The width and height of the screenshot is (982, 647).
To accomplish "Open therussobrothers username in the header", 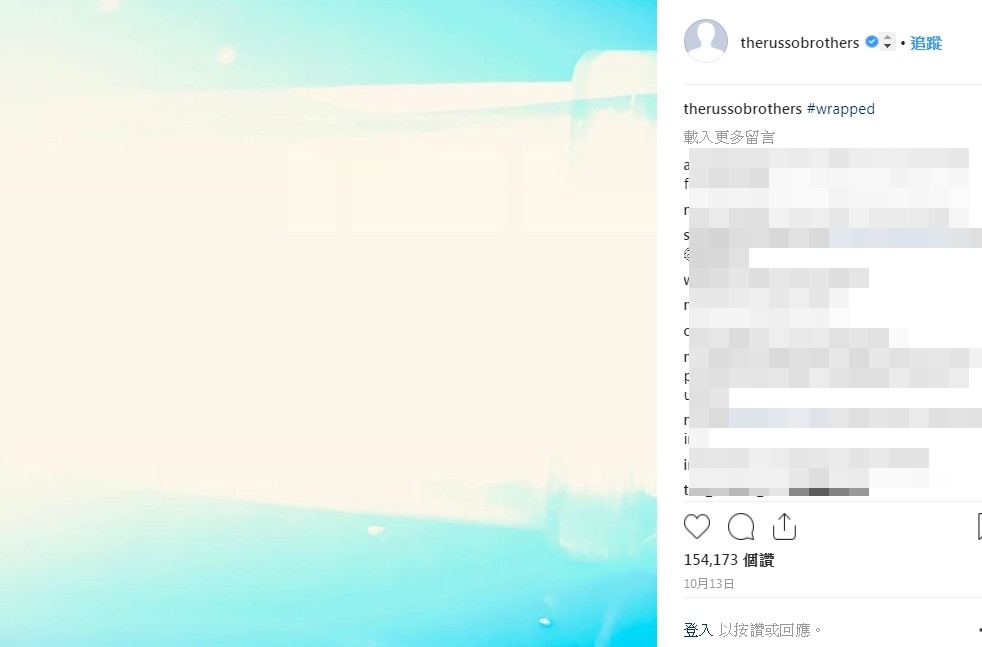I will tap(800, 43).
